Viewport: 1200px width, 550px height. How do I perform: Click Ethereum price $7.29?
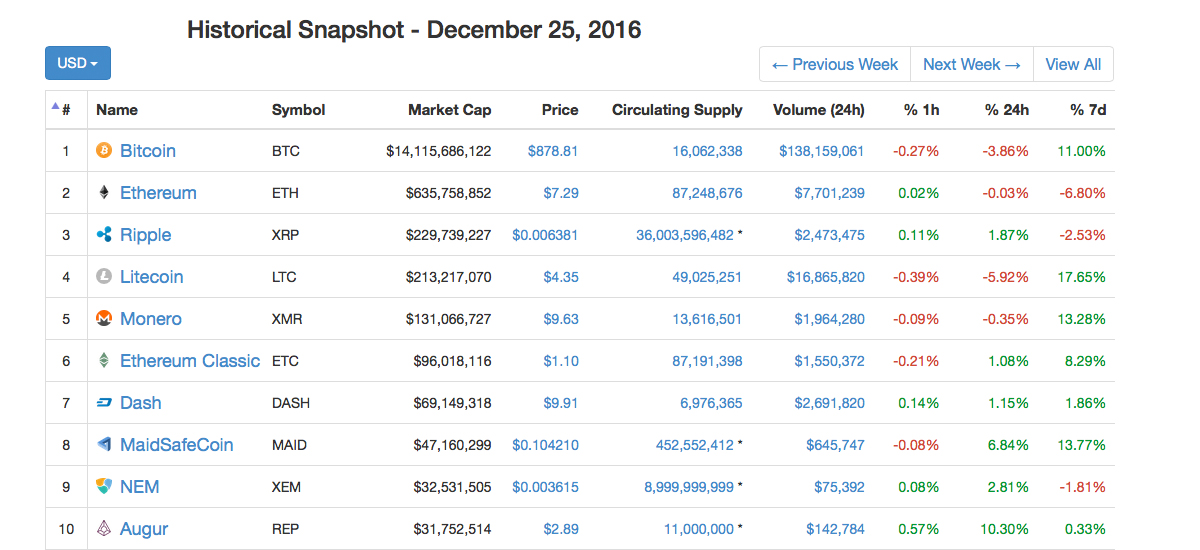pos(560,193)
